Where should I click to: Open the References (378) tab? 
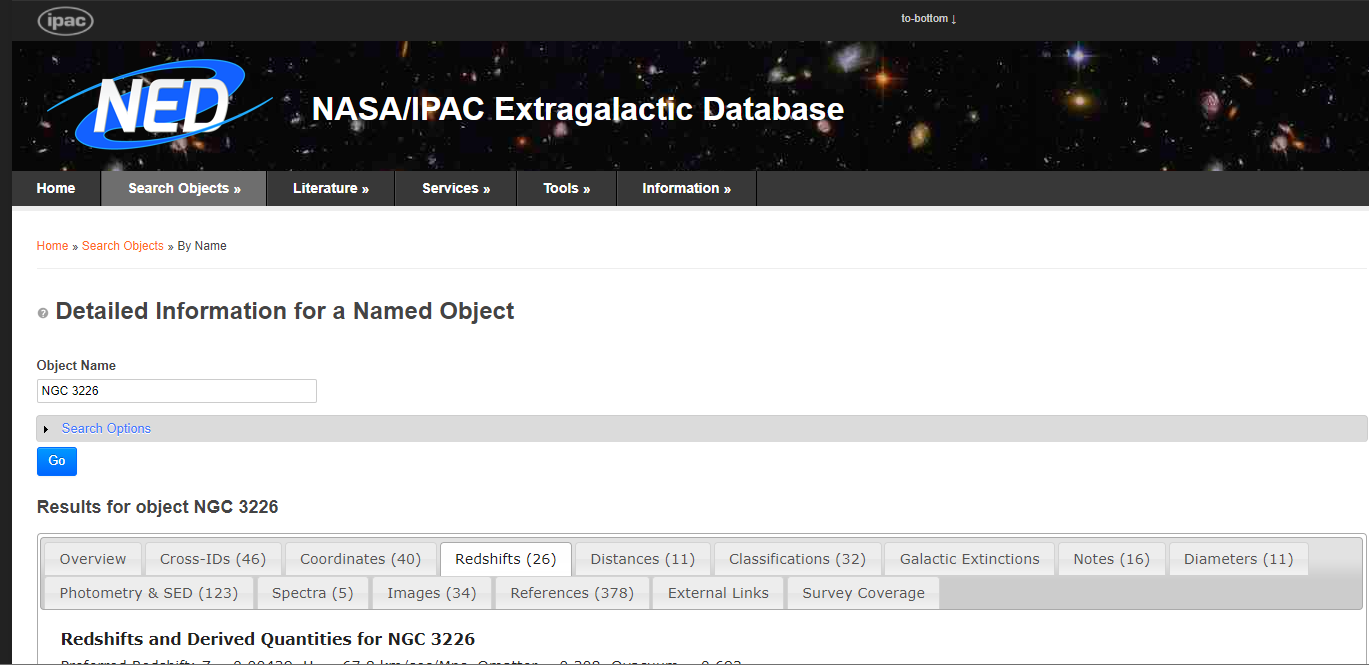coord(572,593)
